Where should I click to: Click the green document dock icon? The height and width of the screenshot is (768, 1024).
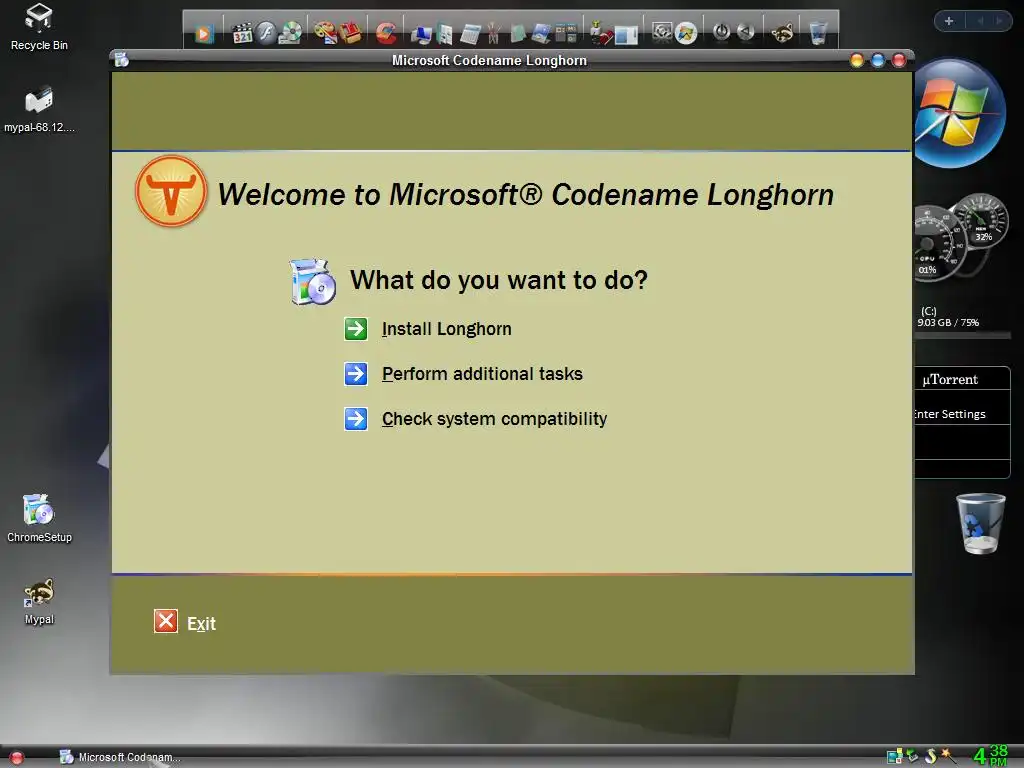click(518, 33)
